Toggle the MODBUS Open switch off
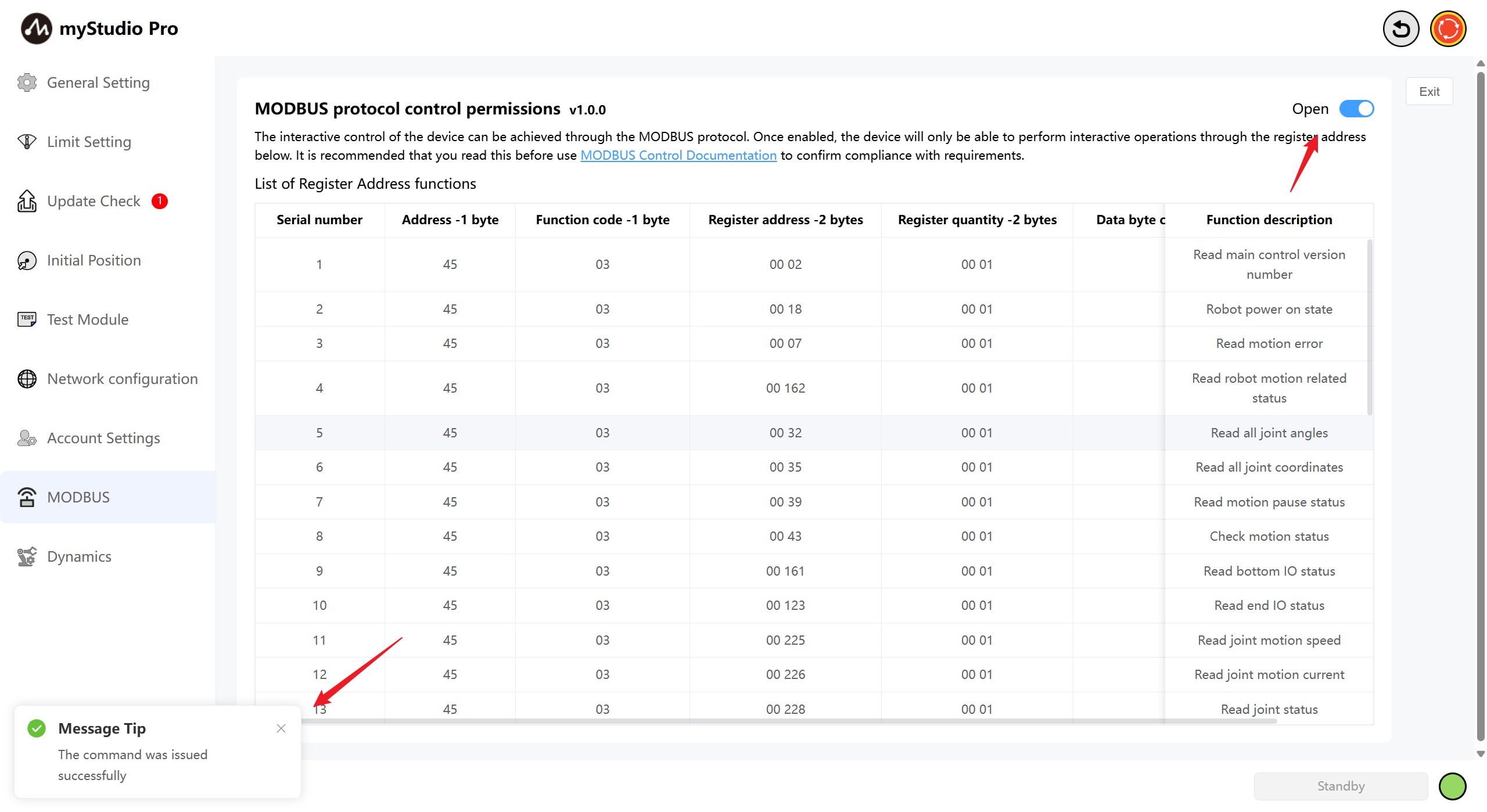 click(x=1356, y=109)
